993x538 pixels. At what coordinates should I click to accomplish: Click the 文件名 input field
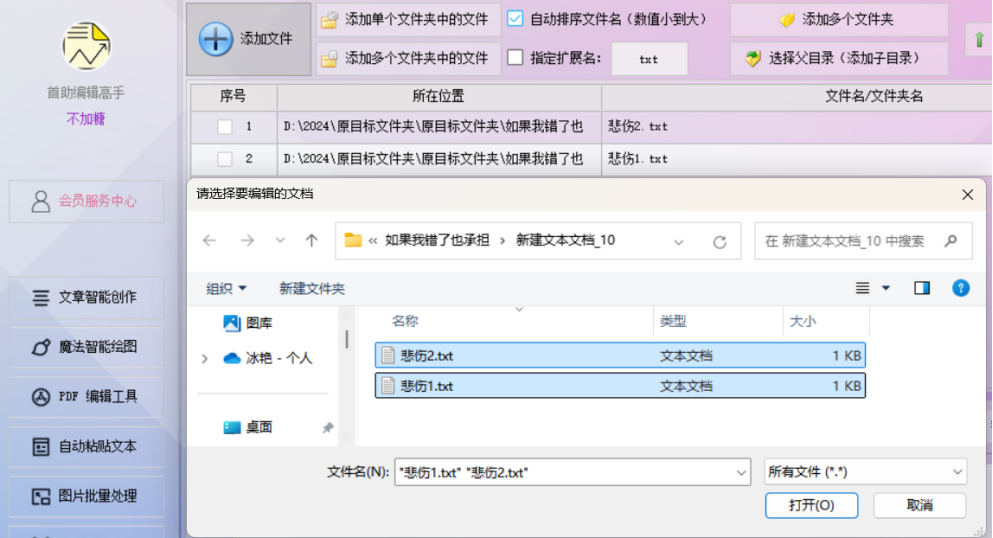pos(572,472)
